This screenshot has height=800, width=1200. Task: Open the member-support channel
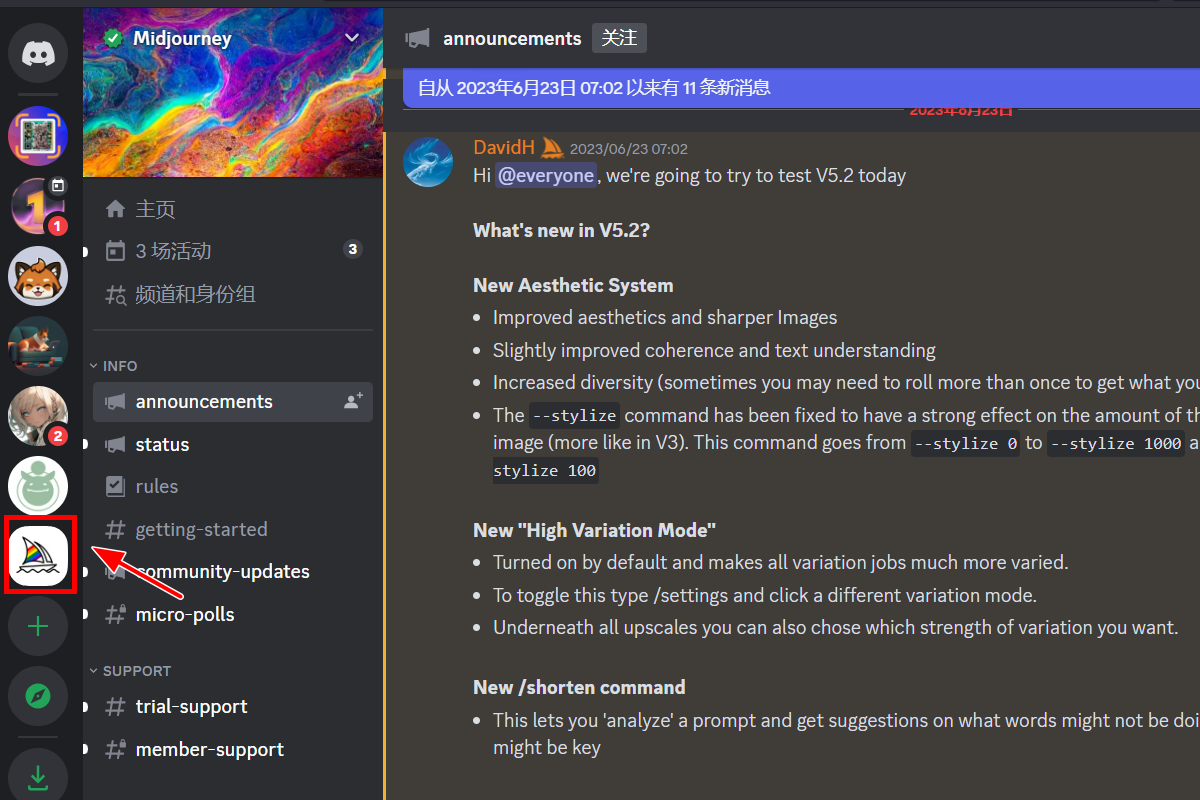pos(233,749)
